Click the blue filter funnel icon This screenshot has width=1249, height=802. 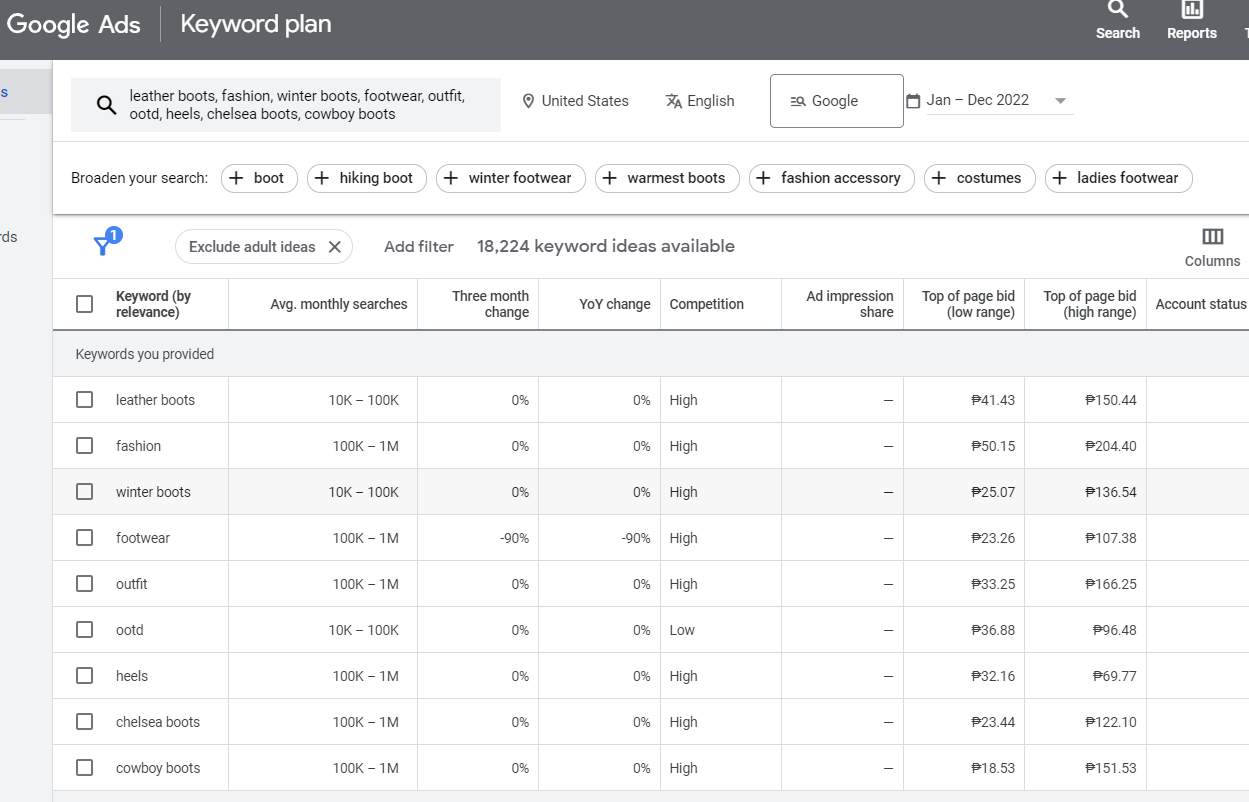103,245
